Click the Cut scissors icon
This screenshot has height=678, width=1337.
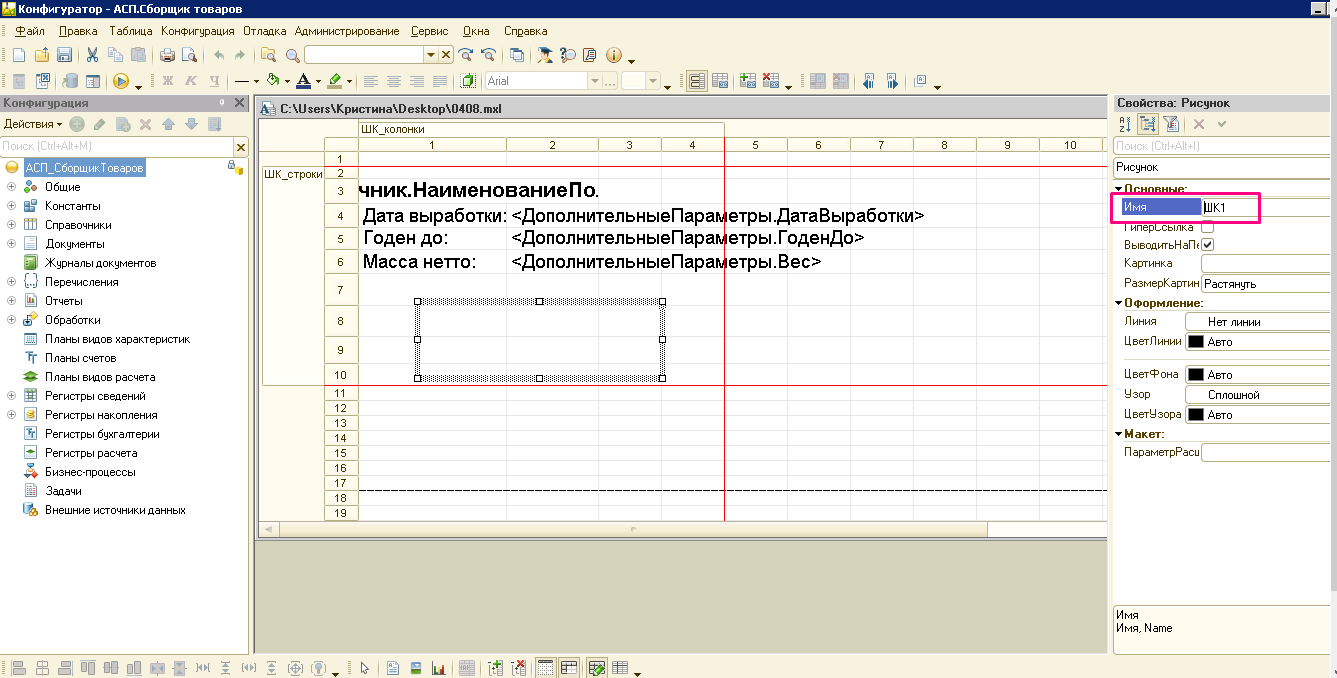tap(92, 55)
